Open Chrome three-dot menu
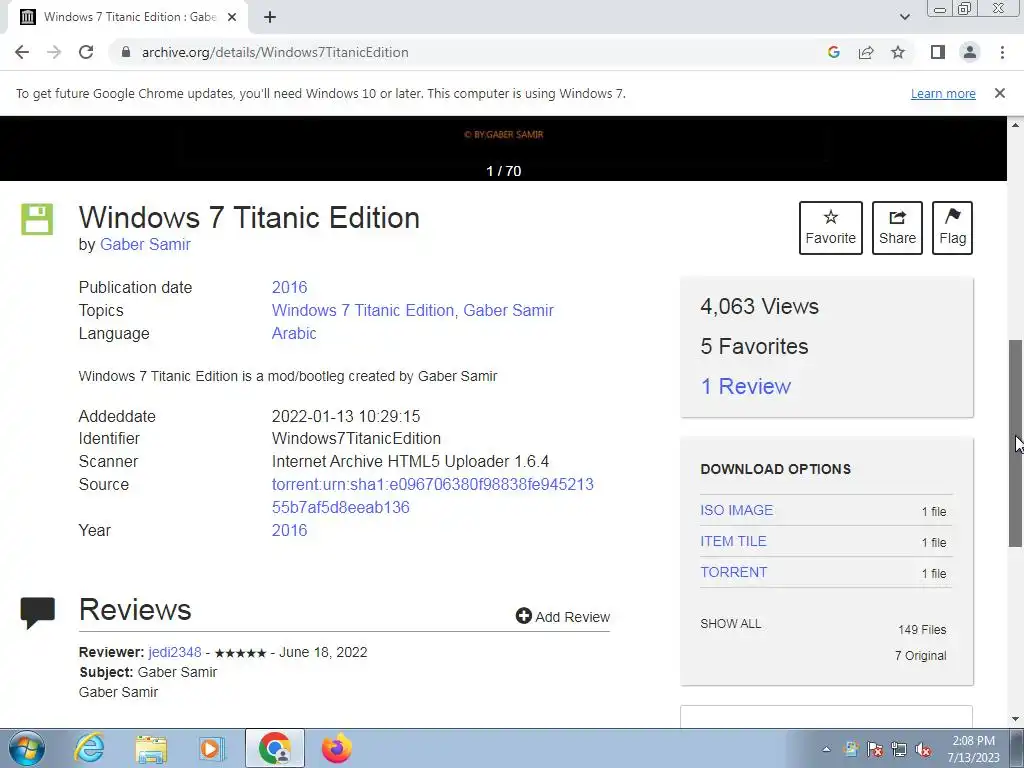1024x768 pixels. [1002, 52]
